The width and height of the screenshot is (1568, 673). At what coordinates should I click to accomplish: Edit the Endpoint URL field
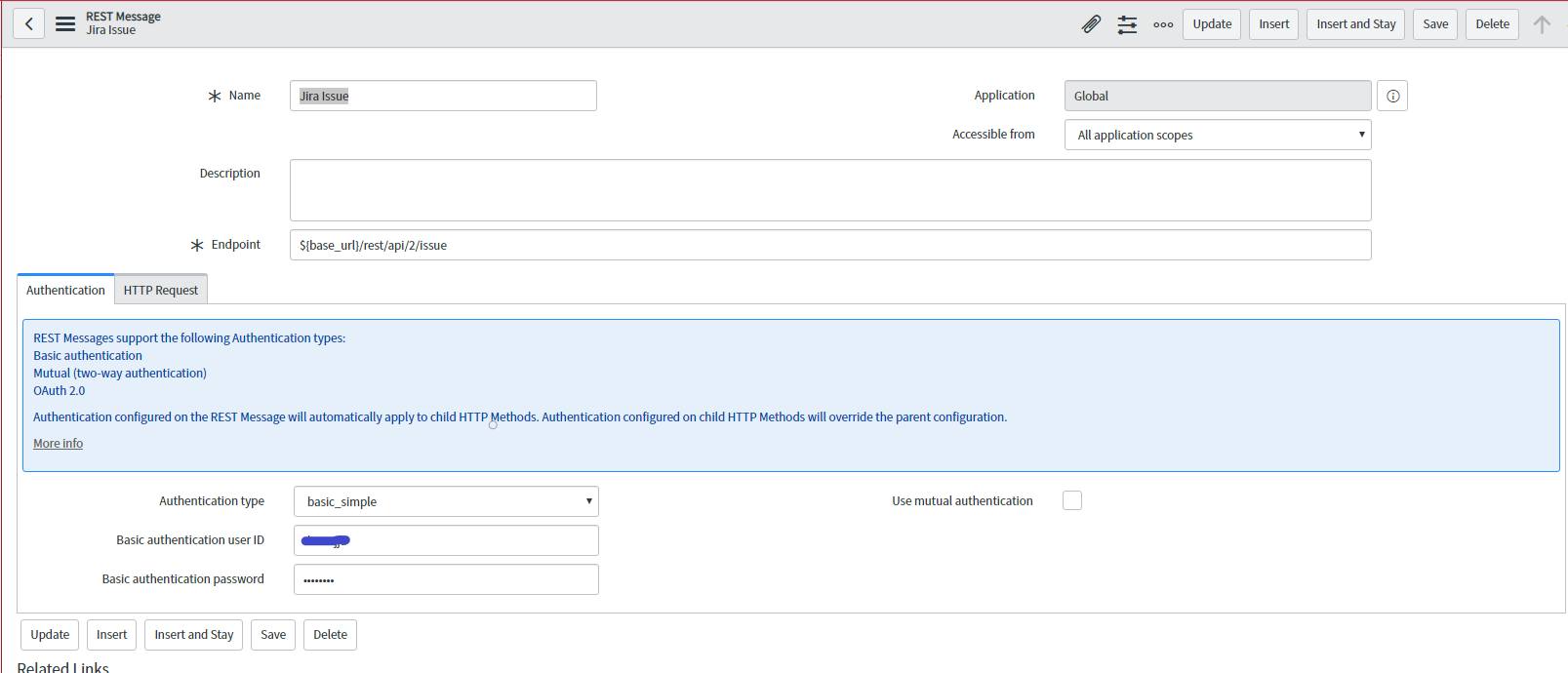[x=830, y=245]
